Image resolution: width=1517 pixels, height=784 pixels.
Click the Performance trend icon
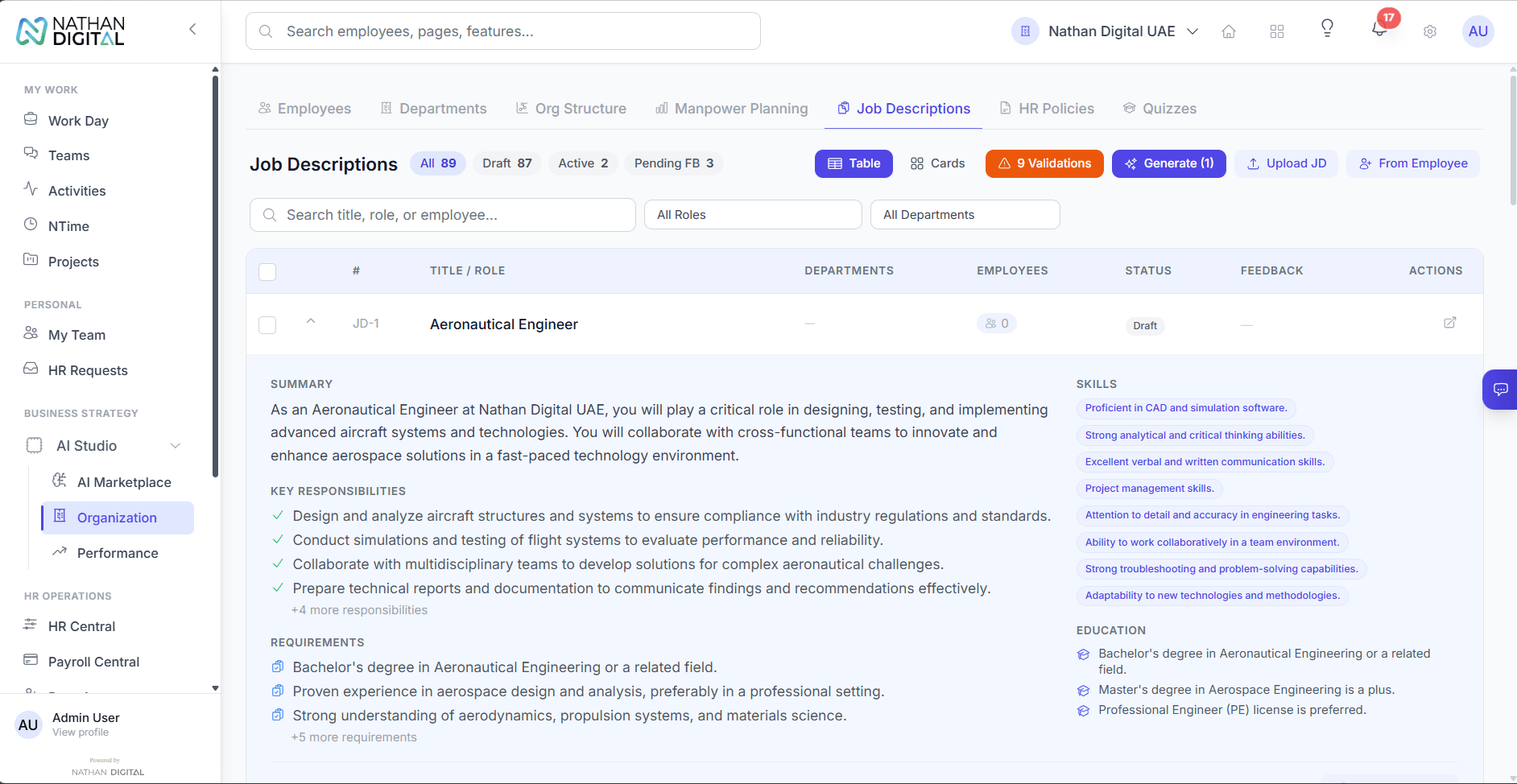tap(60, 551)
